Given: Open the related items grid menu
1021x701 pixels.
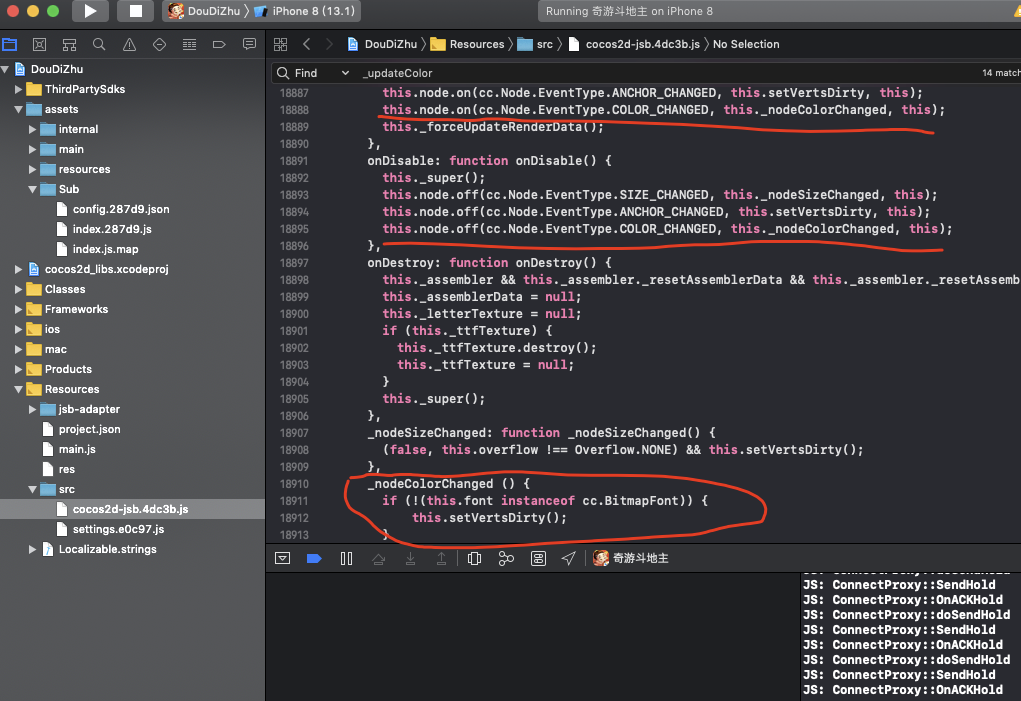Looking at the screenshot, I should pyautogui.click(x=281, y=44).
